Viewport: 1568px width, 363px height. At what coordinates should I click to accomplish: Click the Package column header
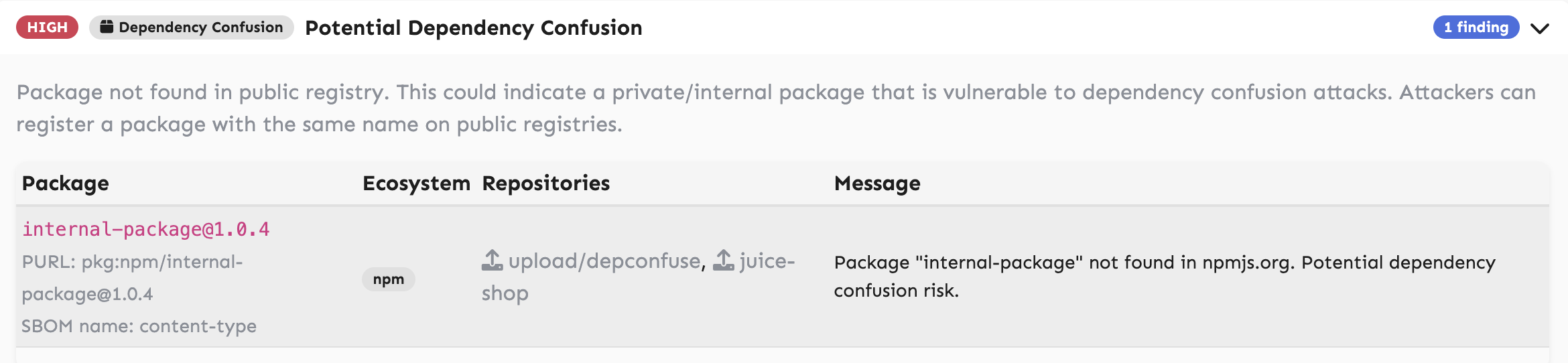[66, 184]
